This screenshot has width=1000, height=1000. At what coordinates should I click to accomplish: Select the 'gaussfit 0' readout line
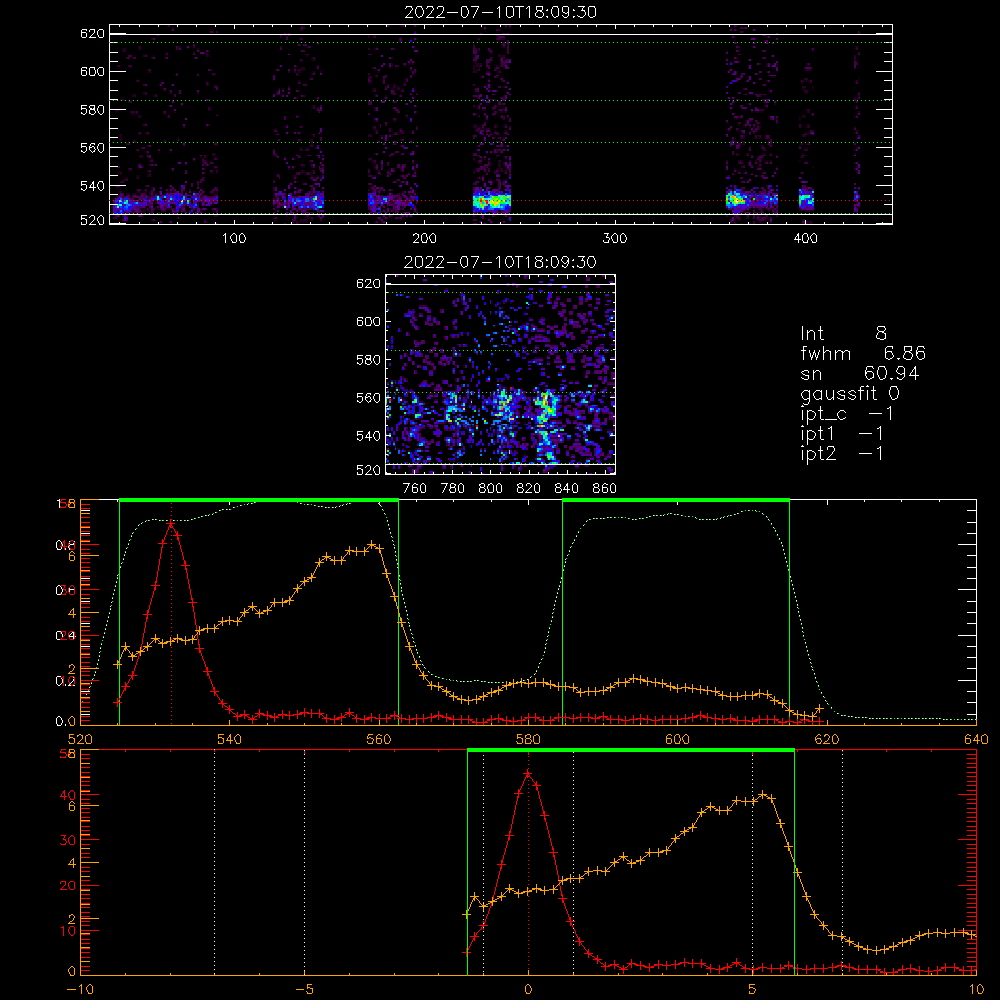coord(850,393)
